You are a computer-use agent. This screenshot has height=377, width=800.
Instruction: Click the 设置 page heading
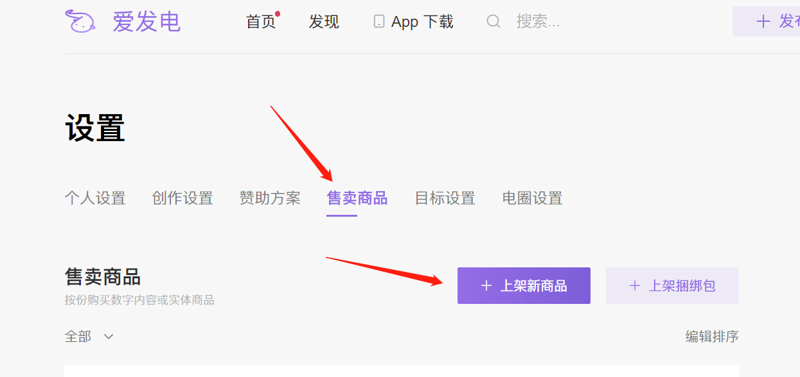95,128
